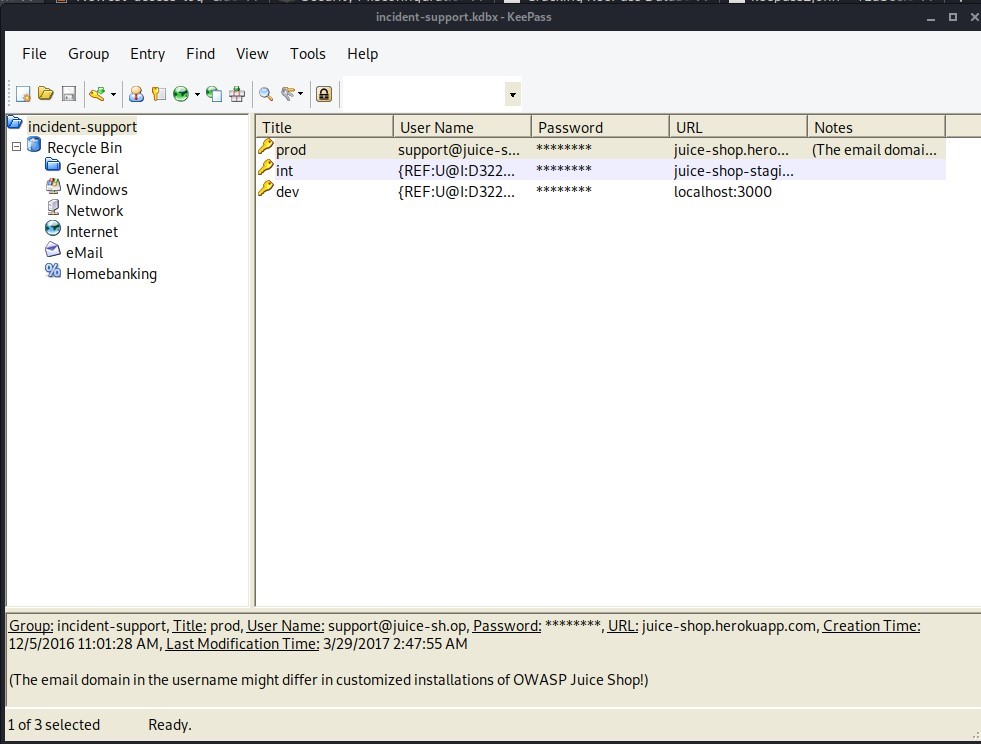The width and height of the screenshot is (981, 744).
Task: Save the database with the disk icon
Action: click(x=68, y=93)
